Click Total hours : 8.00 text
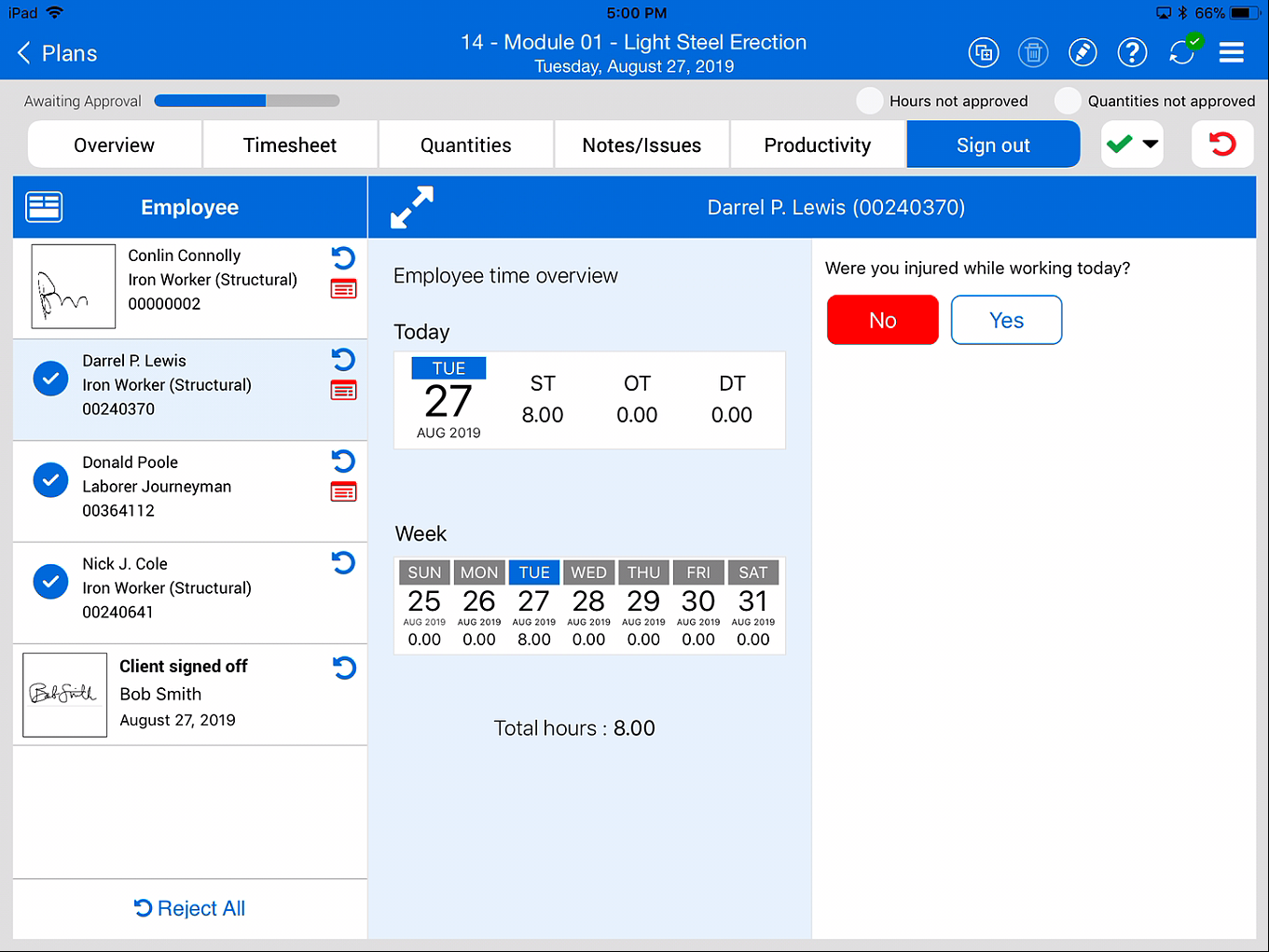This screenshot has width=1269, height=952. point(574,728)
